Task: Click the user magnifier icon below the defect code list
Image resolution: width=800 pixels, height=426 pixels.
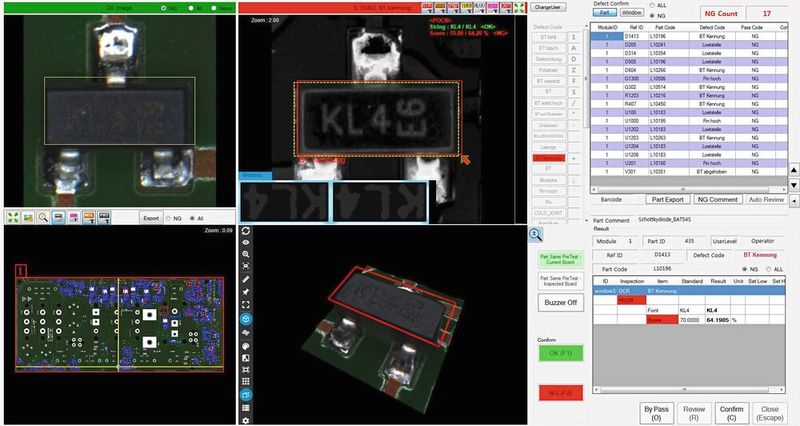Action: (535, 234)
